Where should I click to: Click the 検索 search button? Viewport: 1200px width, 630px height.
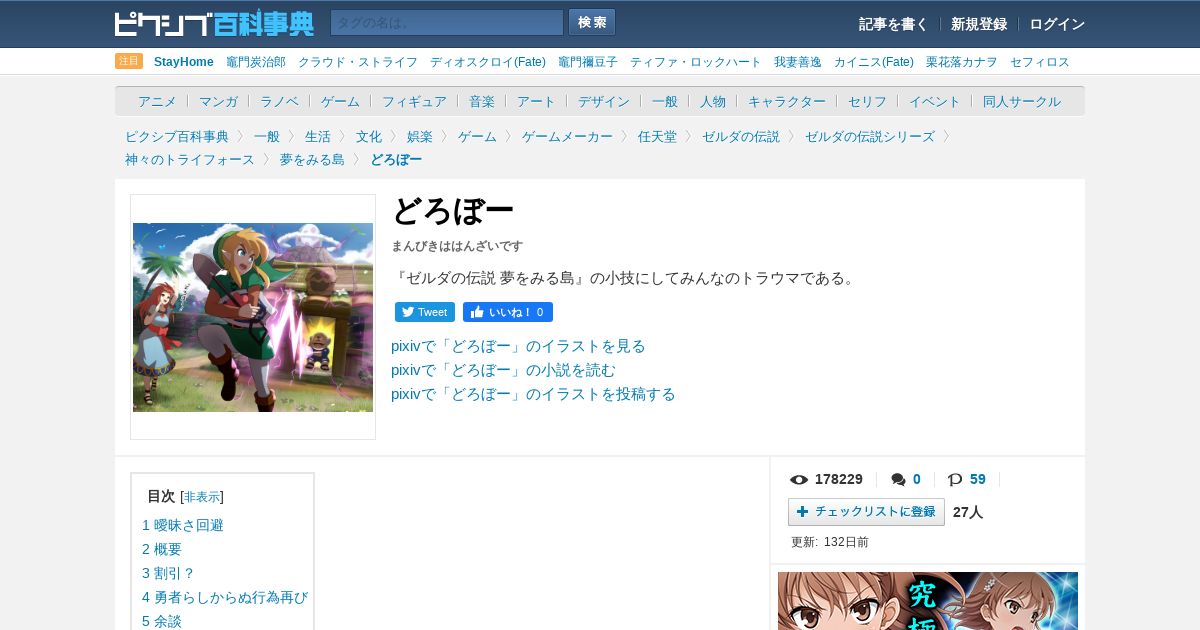tap(592, 22)
